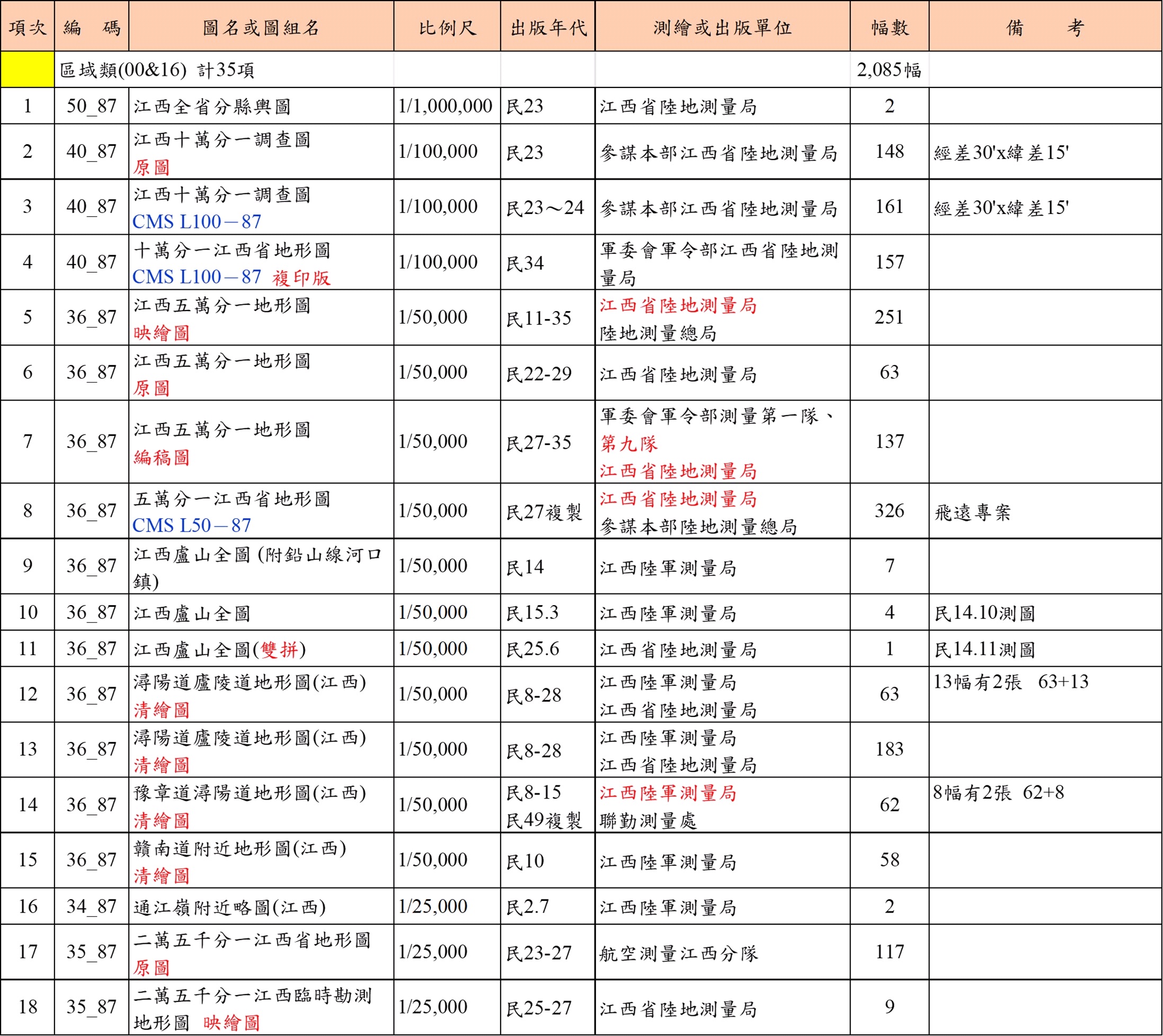Select the 通江嶺附近略圖(江西) map name cell
This screenshot has width=1163, height=1036.
[230, 907]
